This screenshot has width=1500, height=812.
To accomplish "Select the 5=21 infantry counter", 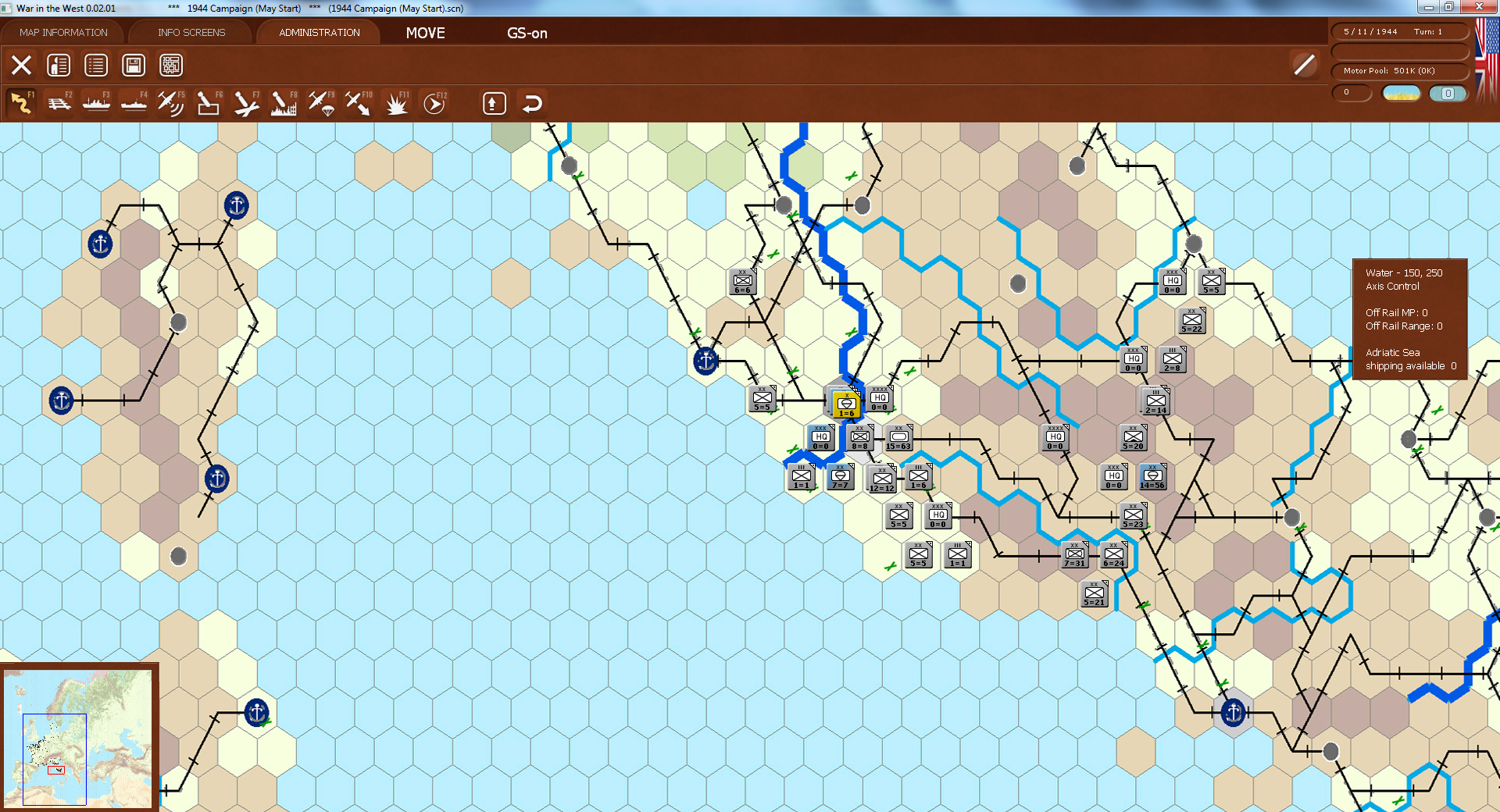I will click(1095, 593).
